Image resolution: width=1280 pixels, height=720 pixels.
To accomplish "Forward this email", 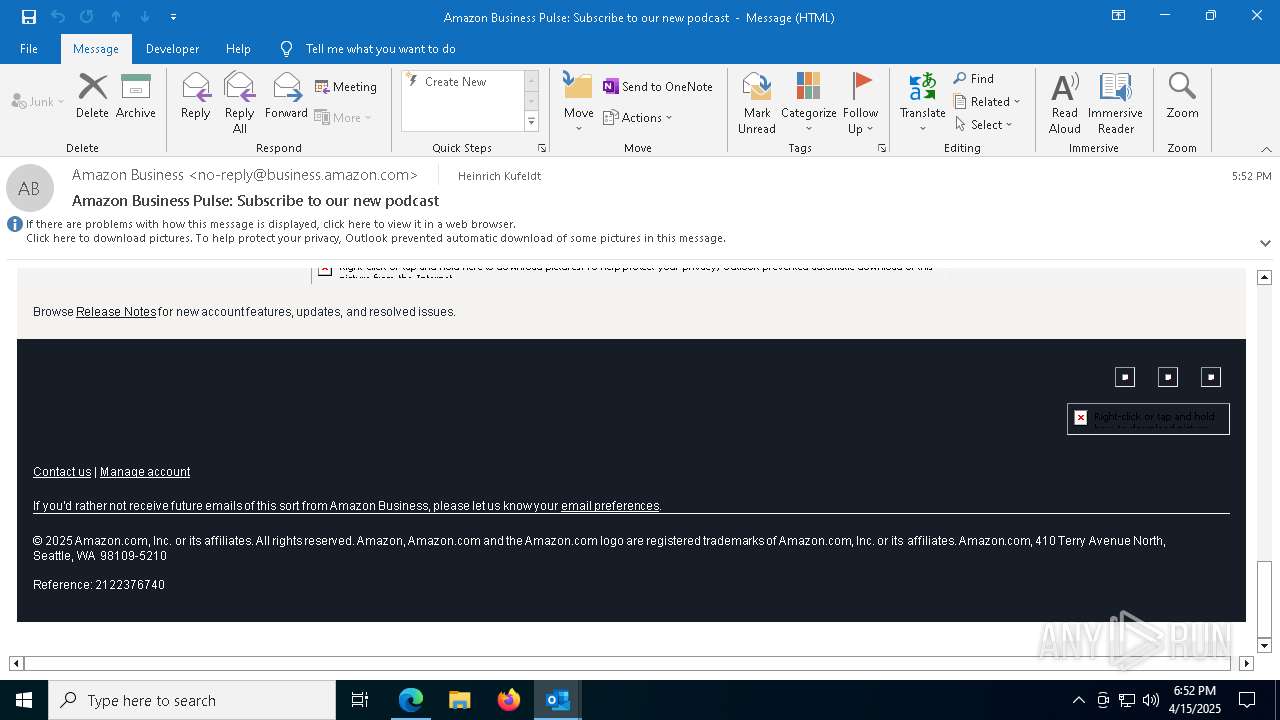I will pyautogui.click(x=287, y=96).
